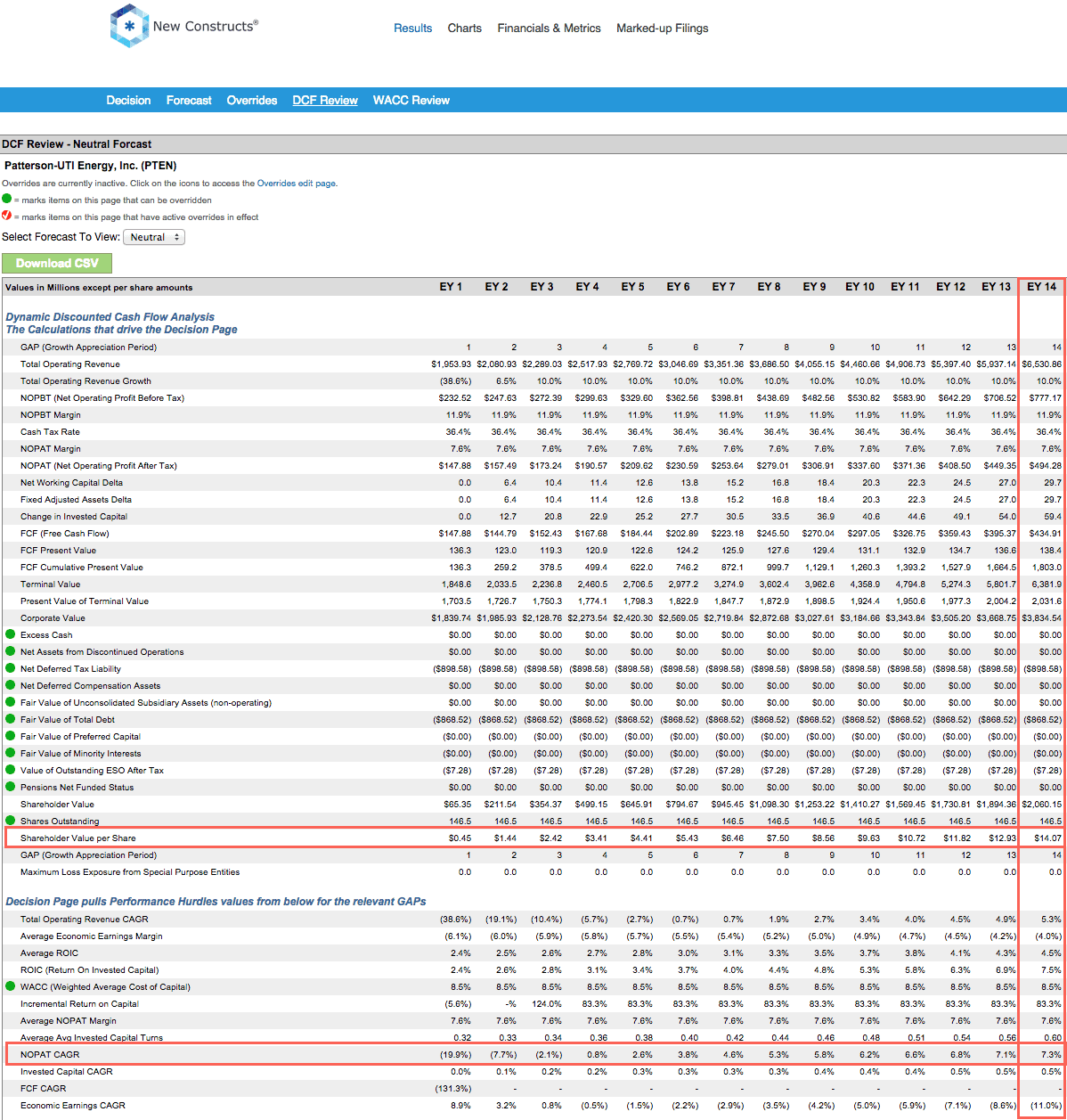Click the (131.3%) FCF CAGR cell
The height and width of the screenshot is (1120, 1067).
click(453, 1088)
